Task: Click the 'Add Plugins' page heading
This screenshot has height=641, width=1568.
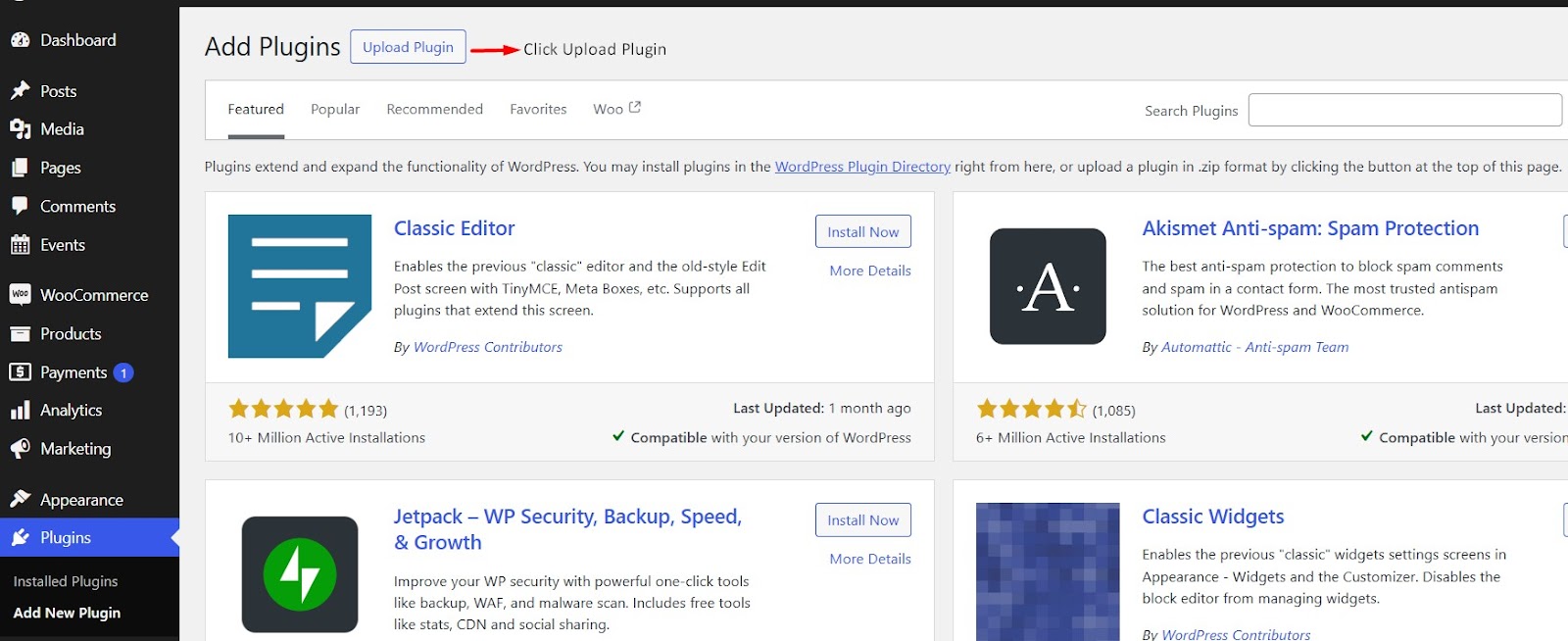Action: click(272, 47)
